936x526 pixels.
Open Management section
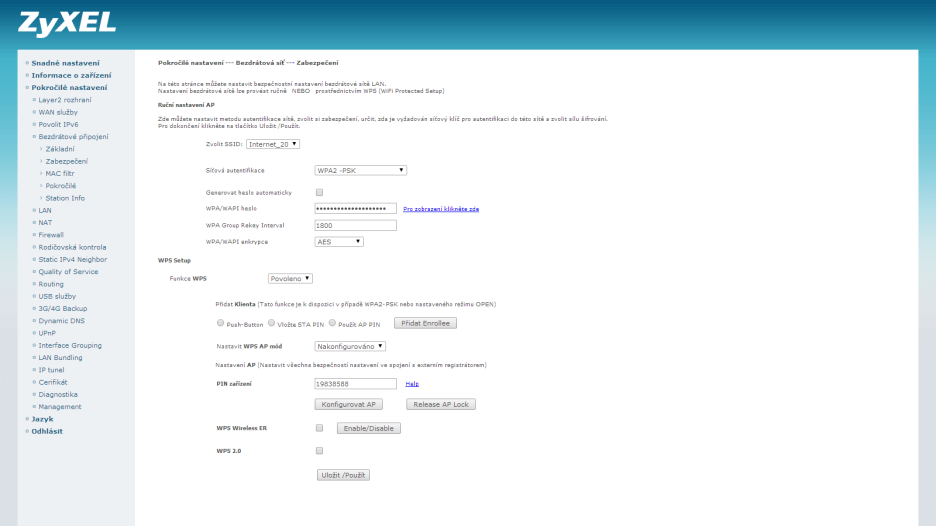60,407
